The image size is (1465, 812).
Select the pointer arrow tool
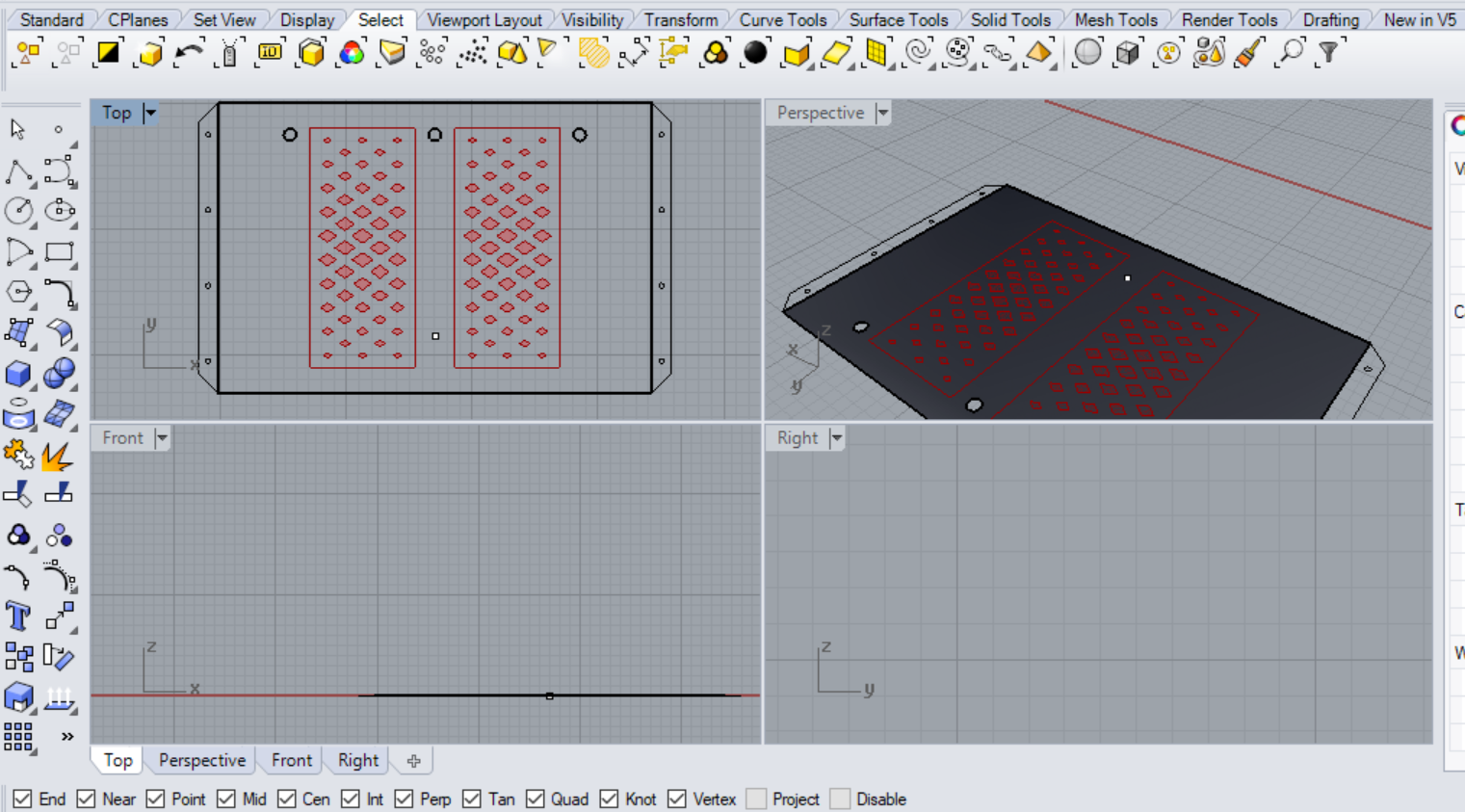pyautogui.click(x=18, y=129)
